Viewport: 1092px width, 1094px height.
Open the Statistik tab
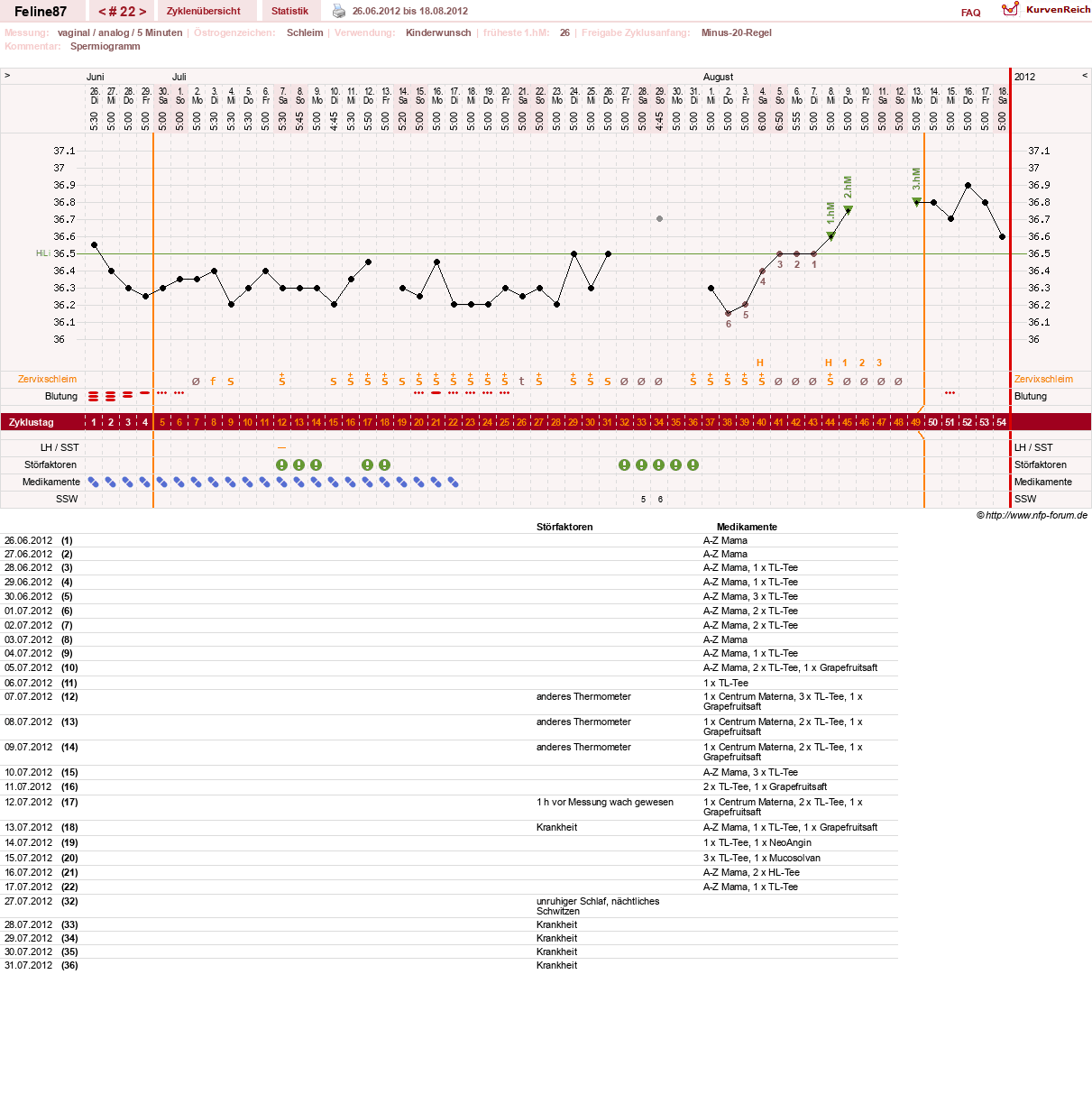(289, 11)
